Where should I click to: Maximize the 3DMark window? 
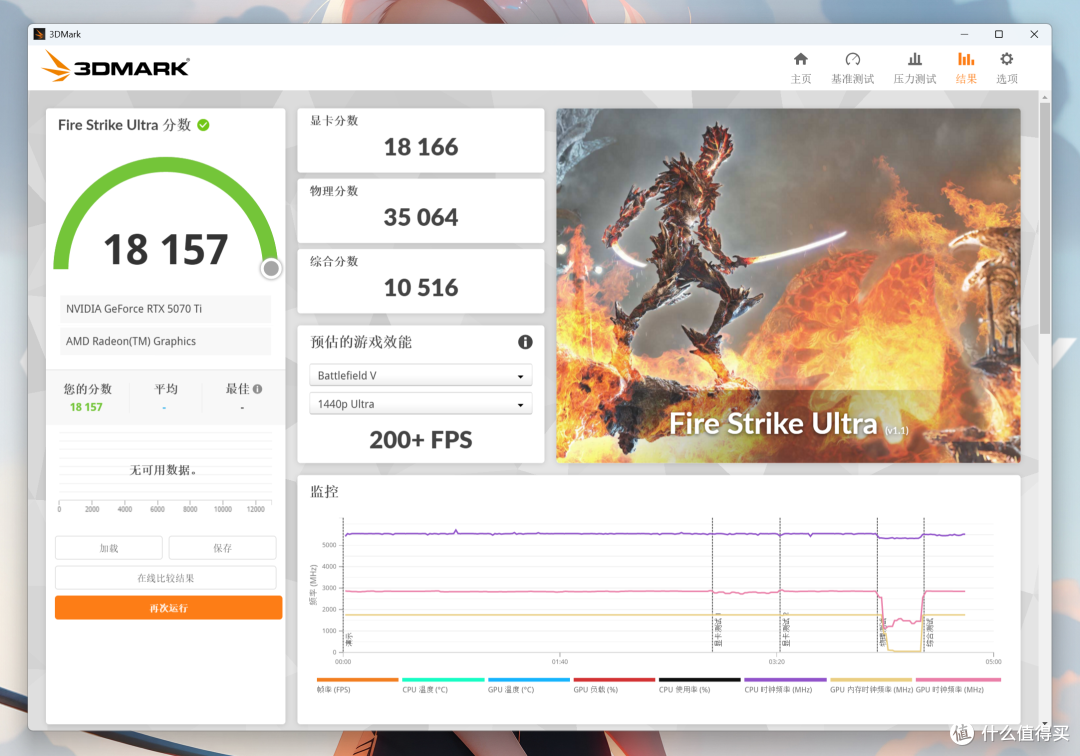(999, 34)
